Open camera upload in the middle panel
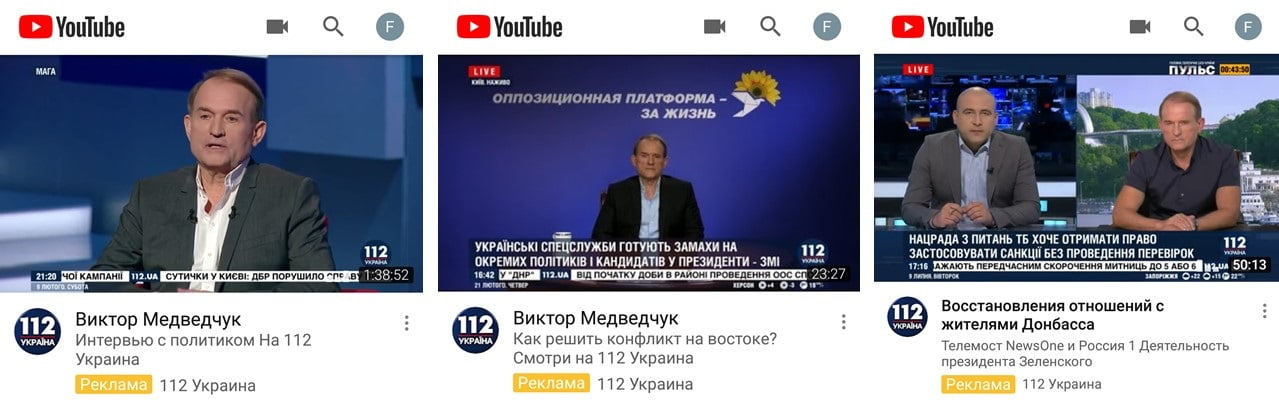The image size is (1279, 408). (714, 27)
